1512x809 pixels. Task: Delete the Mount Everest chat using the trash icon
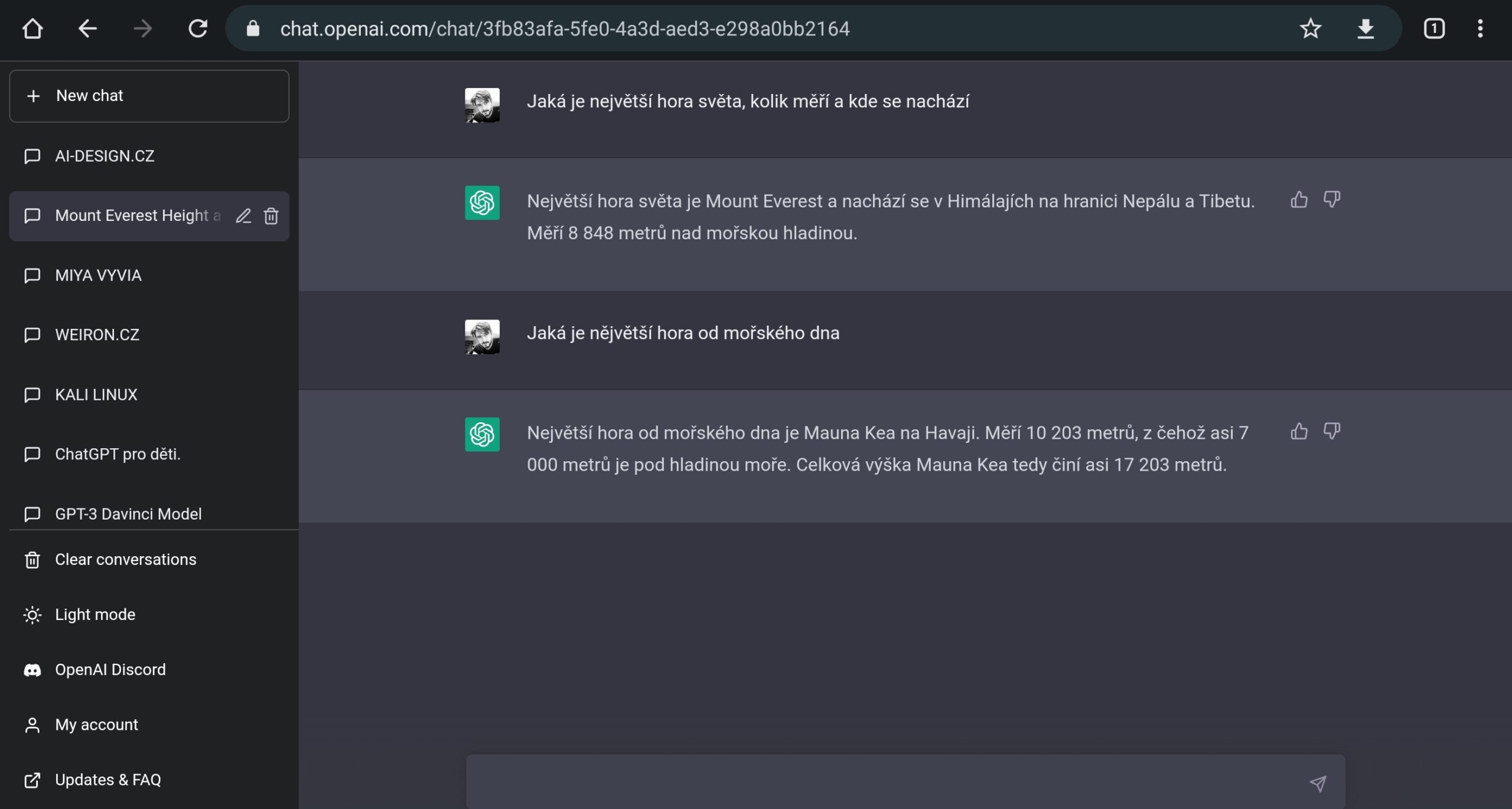271,216
